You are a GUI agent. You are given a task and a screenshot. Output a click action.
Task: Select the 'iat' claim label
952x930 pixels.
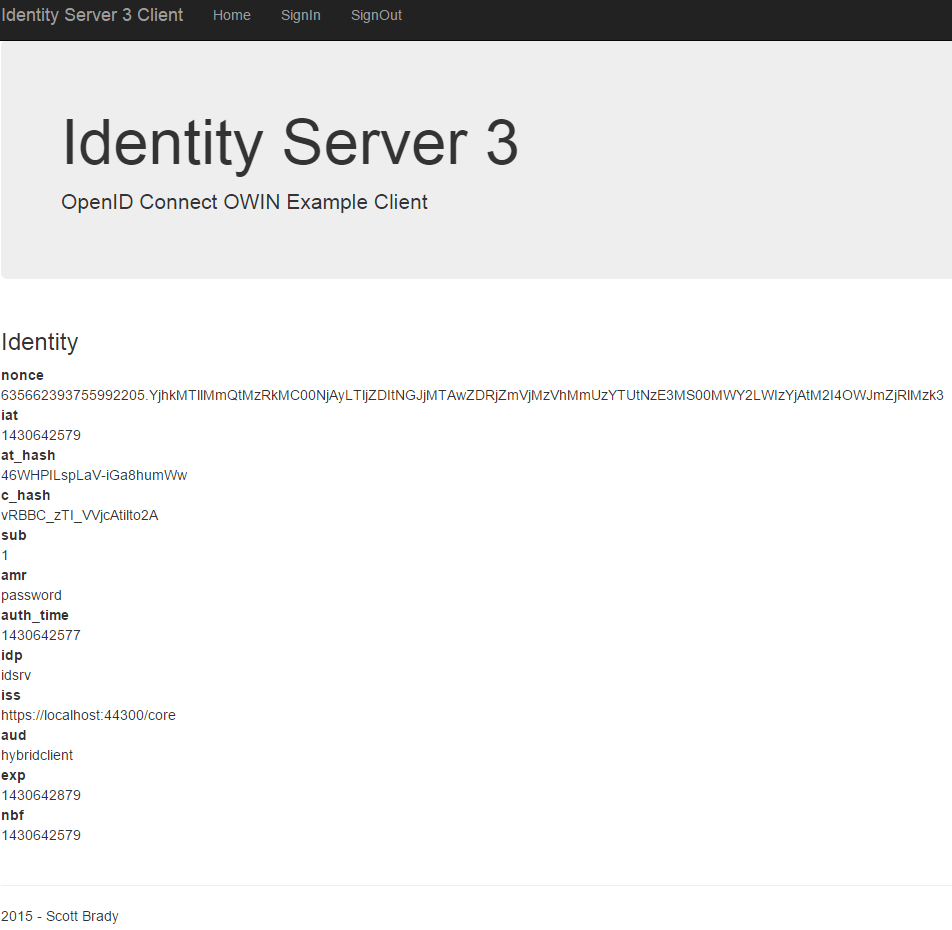pos(10,415)
